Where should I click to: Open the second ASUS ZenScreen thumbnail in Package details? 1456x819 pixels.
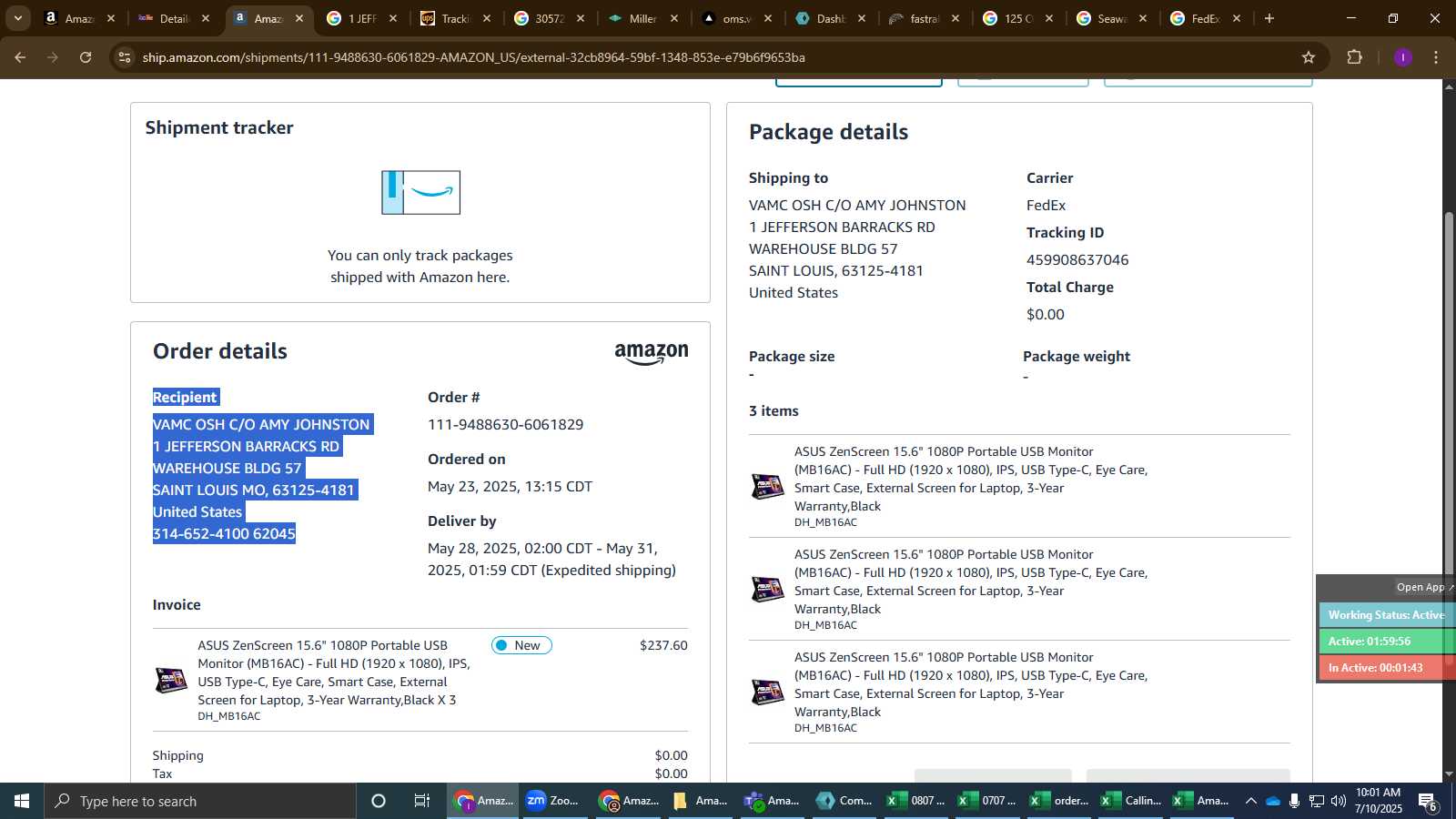point(767,589)
